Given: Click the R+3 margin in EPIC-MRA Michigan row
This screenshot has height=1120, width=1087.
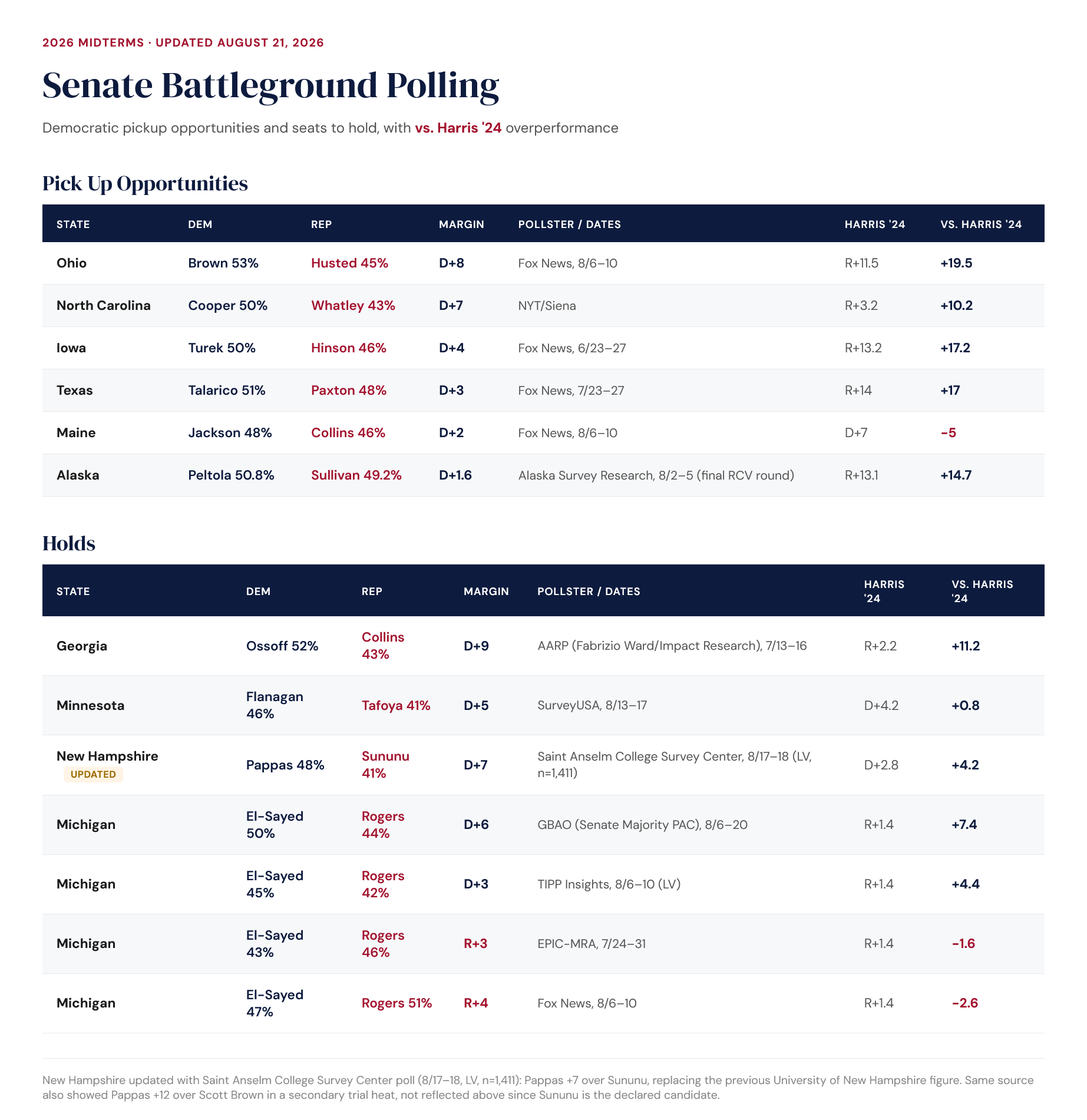Looking at the screenshot, I should point(475,943).
